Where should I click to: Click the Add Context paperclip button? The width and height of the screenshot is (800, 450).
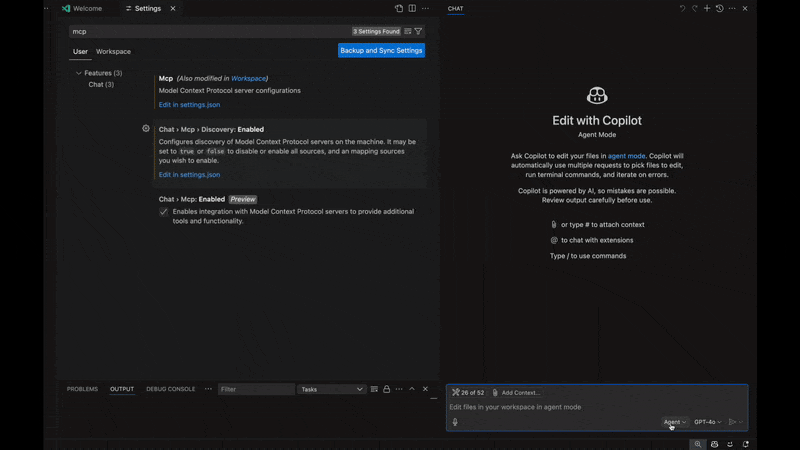[x=516, y=392]
